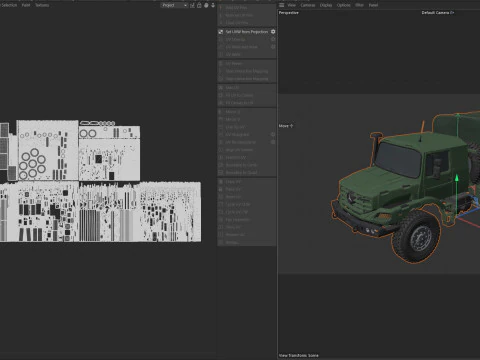Click the globe icon in the UV editor toolbar
Image resolution: width=480 pixels, height=360 pixels.
[206, 5]
